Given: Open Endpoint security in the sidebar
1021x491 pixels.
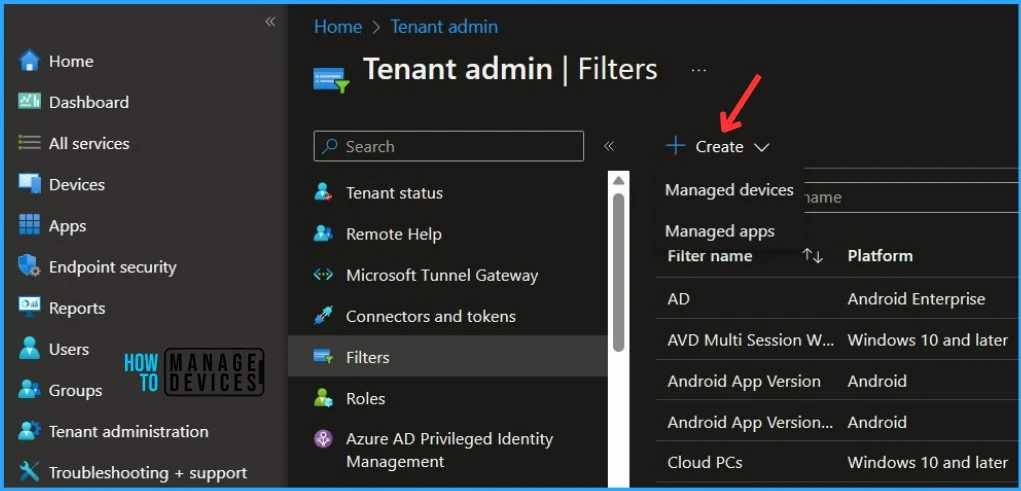Looking at the screenshot, I should [113, 267].
